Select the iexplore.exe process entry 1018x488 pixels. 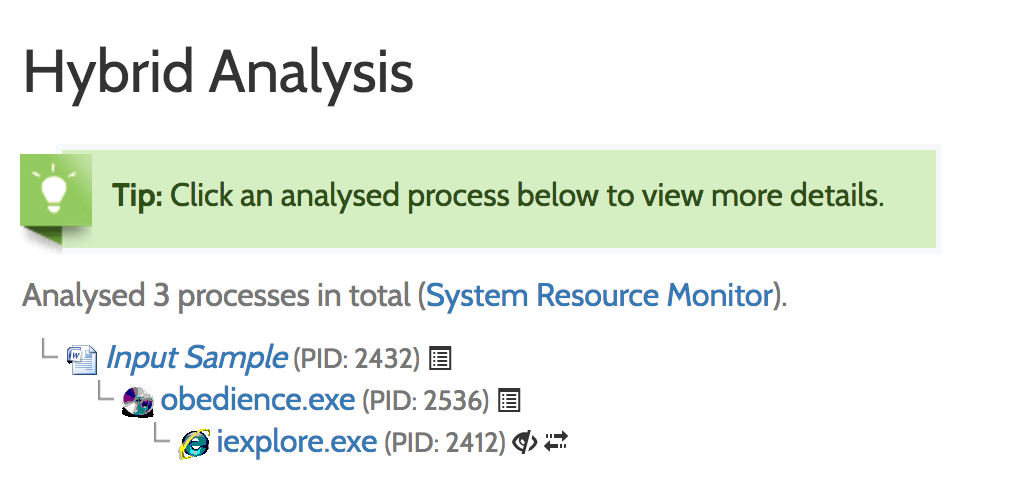[297, 442]
